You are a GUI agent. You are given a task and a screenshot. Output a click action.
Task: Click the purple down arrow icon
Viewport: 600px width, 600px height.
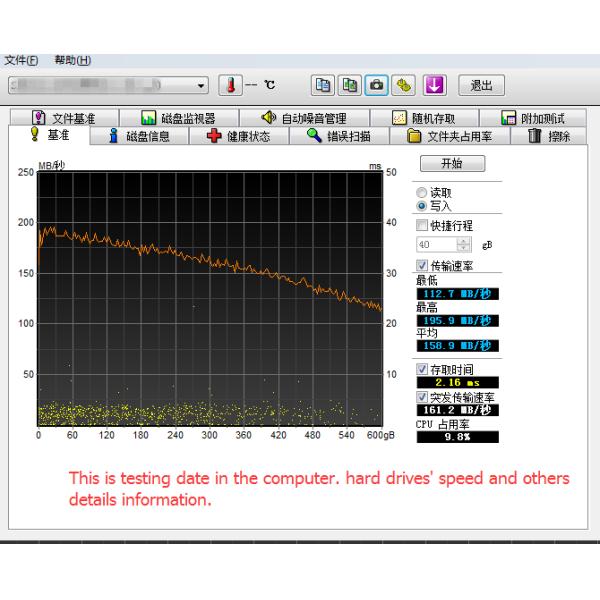pos(434,85)
